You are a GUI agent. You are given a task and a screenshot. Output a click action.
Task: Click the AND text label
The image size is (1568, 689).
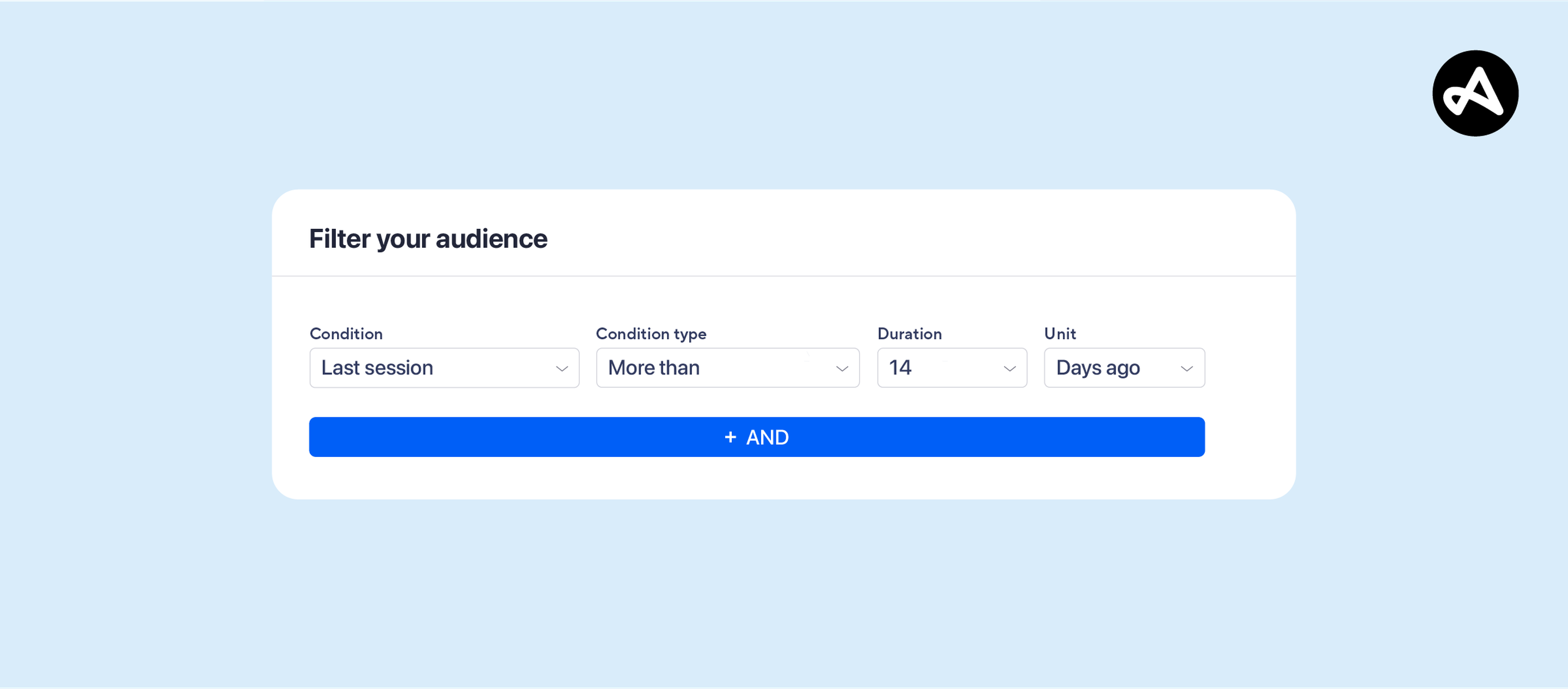(767, 437)
